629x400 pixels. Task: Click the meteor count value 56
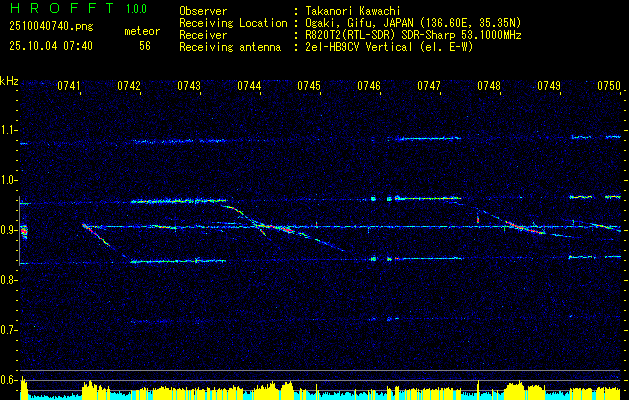(x=145, y=46)
